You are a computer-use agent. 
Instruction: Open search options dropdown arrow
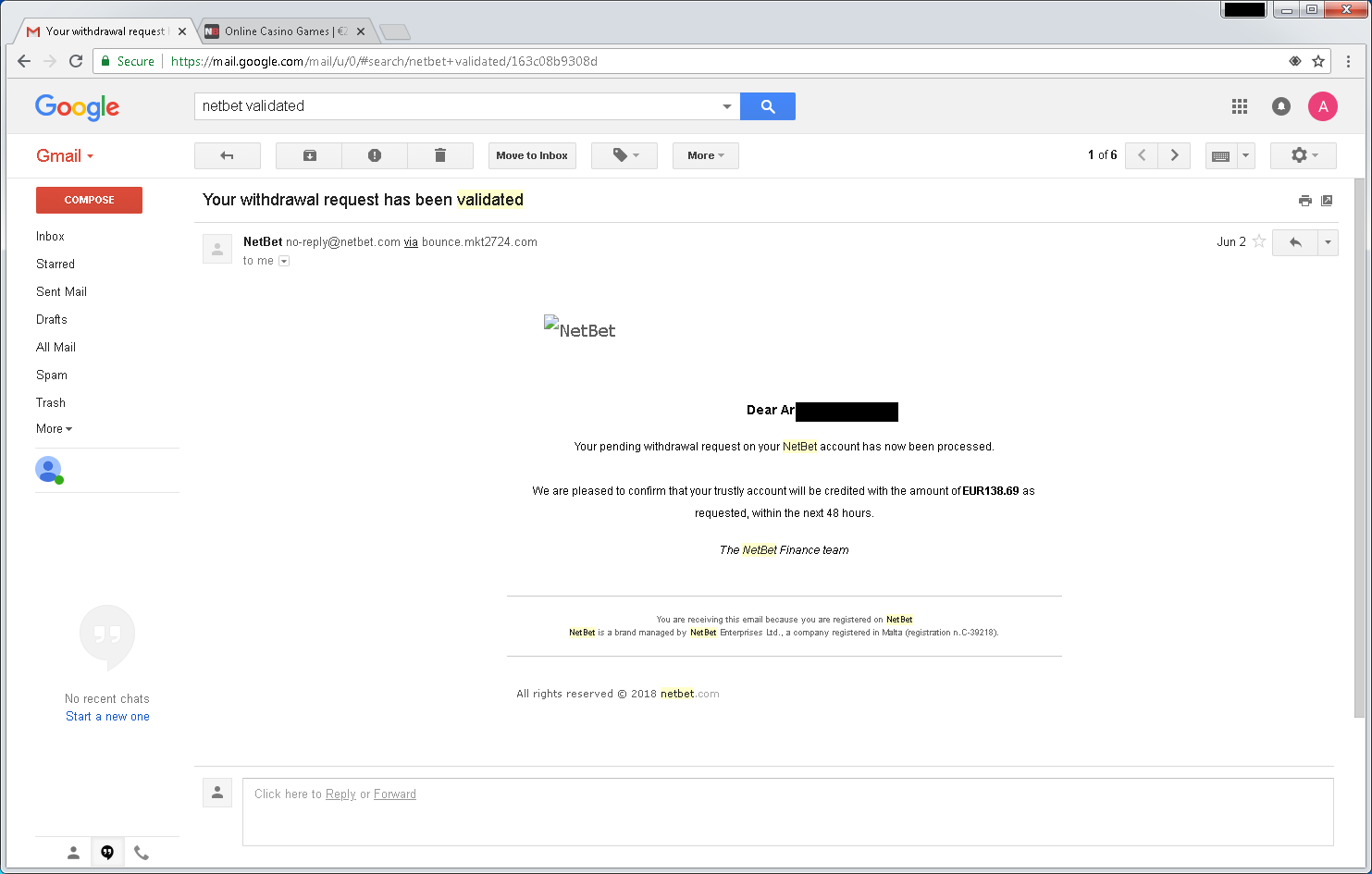pos(727,106)
